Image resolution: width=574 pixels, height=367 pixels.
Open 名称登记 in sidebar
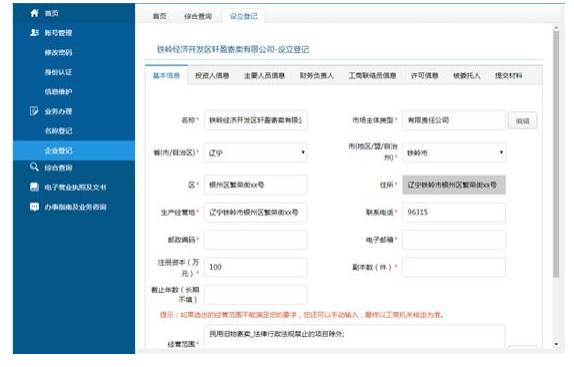click(58, 131)
